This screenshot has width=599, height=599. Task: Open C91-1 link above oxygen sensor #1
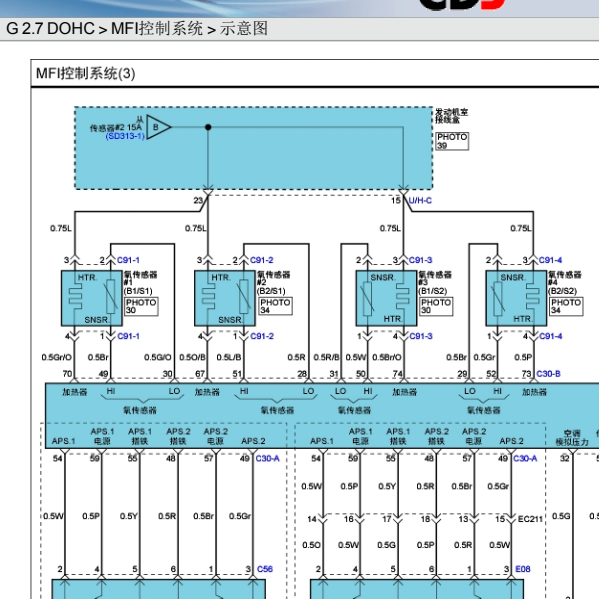[x=128, y=260]
